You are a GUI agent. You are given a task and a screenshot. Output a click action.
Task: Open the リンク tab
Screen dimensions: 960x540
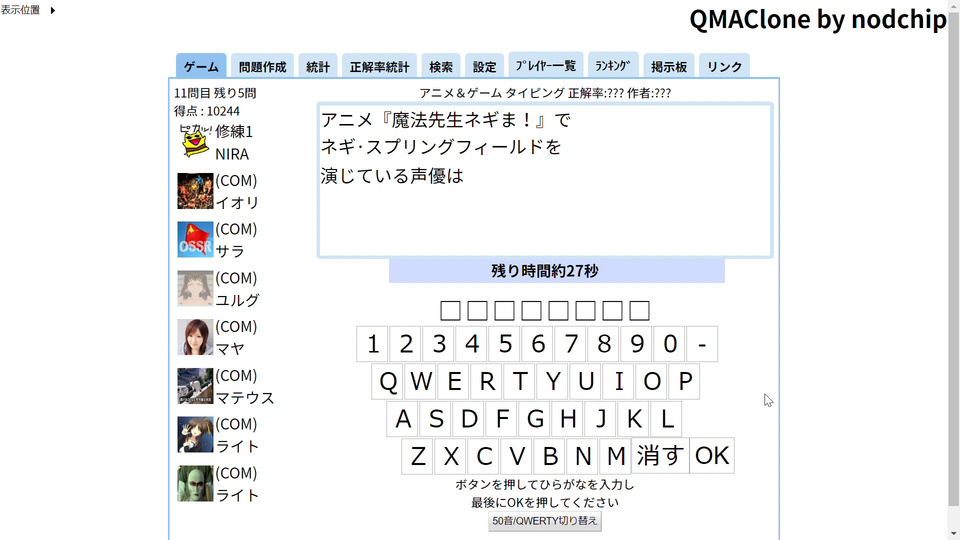point(724,66)
